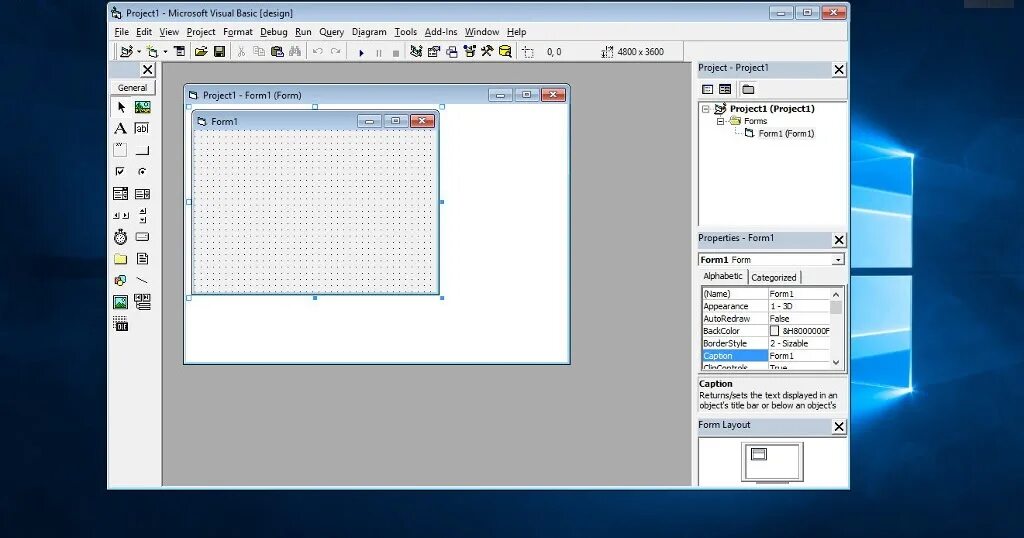
Task: Click the End stop button
Action: 396,52
